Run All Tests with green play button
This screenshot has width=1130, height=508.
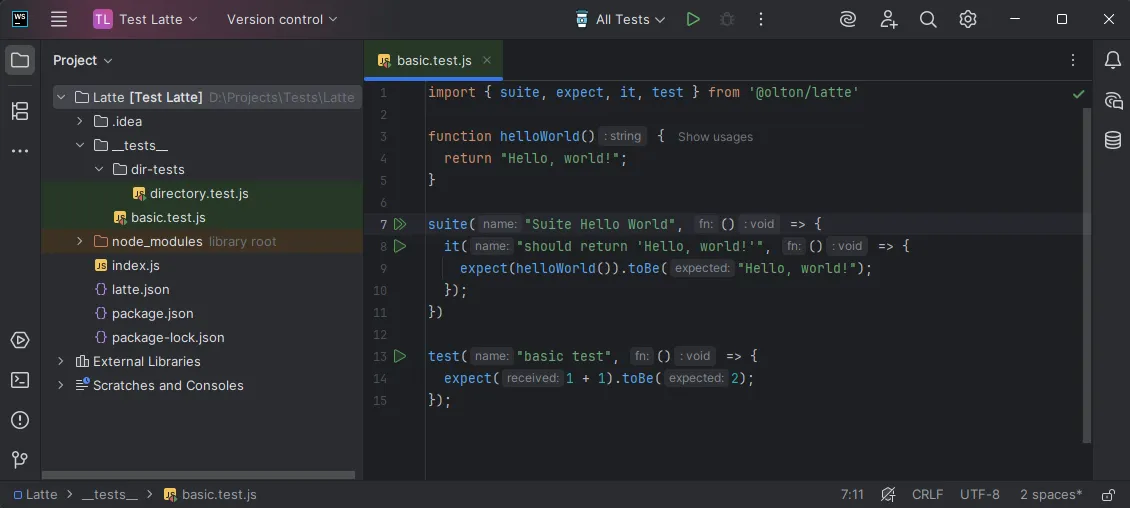pyautogui.click(x=693, y=19)
